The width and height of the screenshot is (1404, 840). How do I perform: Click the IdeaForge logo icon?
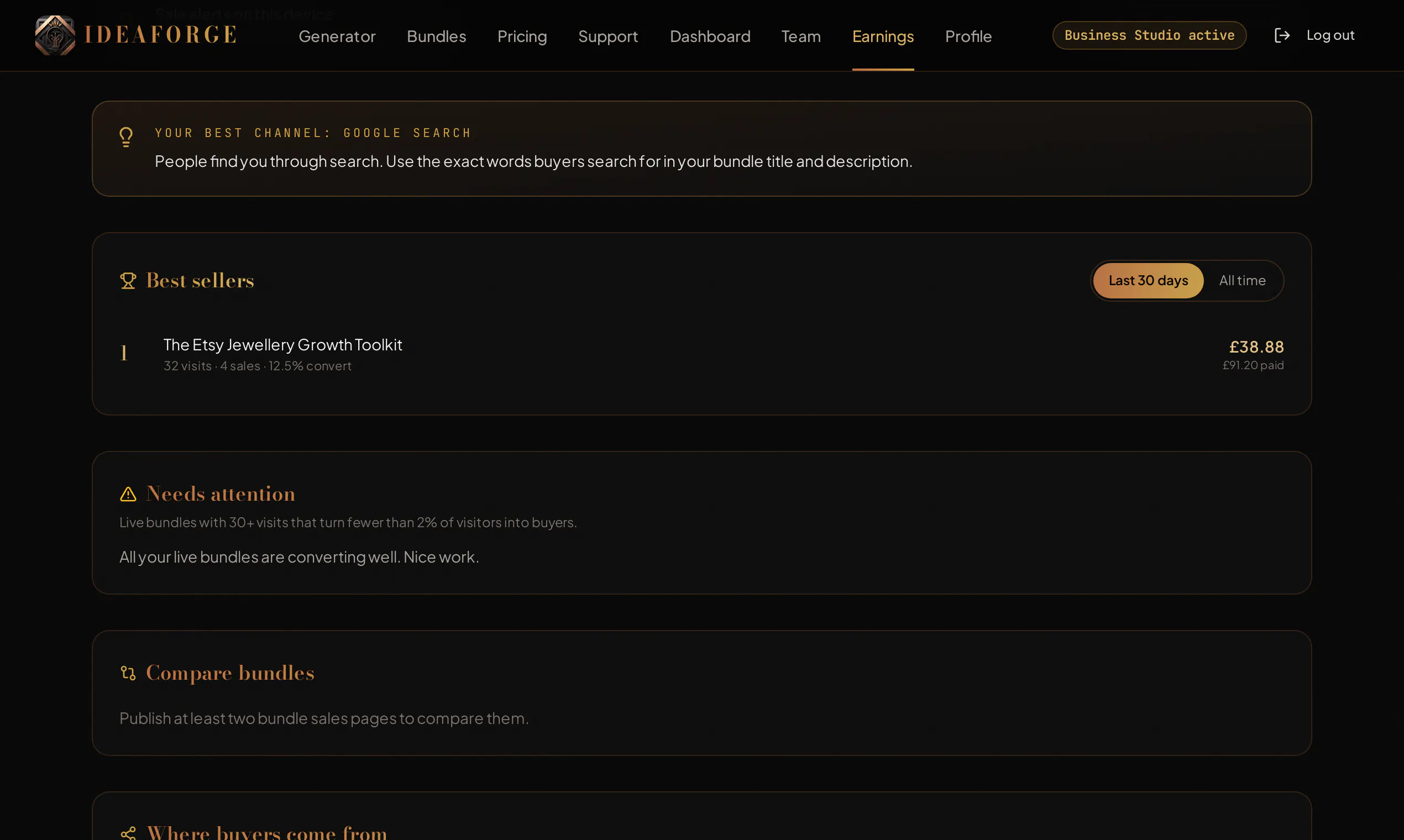(x=55, y=35)
